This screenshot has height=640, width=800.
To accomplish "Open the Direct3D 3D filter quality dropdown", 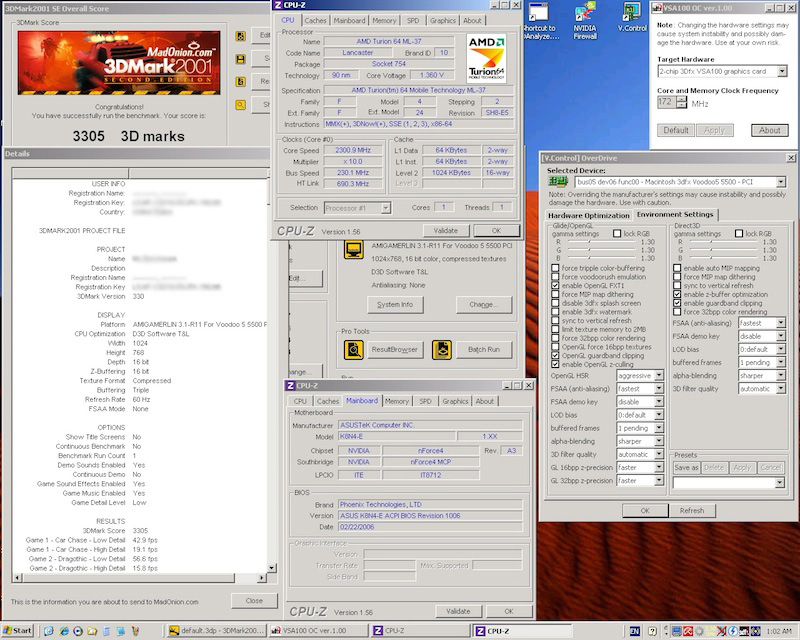I will 781,388.
